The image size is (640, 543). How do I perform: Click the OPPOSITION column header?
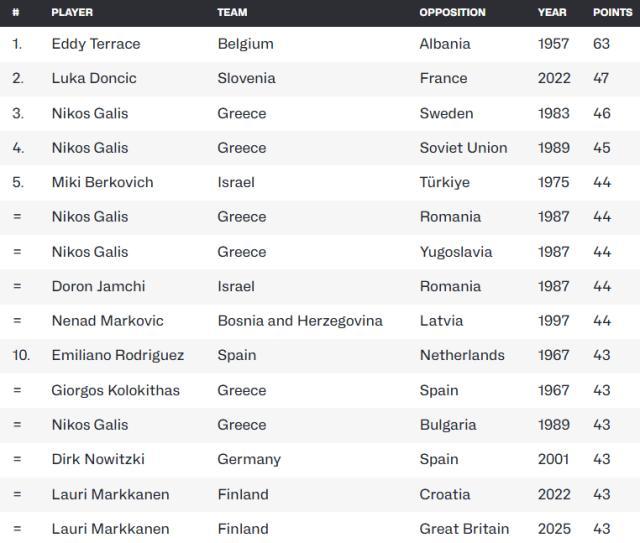coord(452,13)
